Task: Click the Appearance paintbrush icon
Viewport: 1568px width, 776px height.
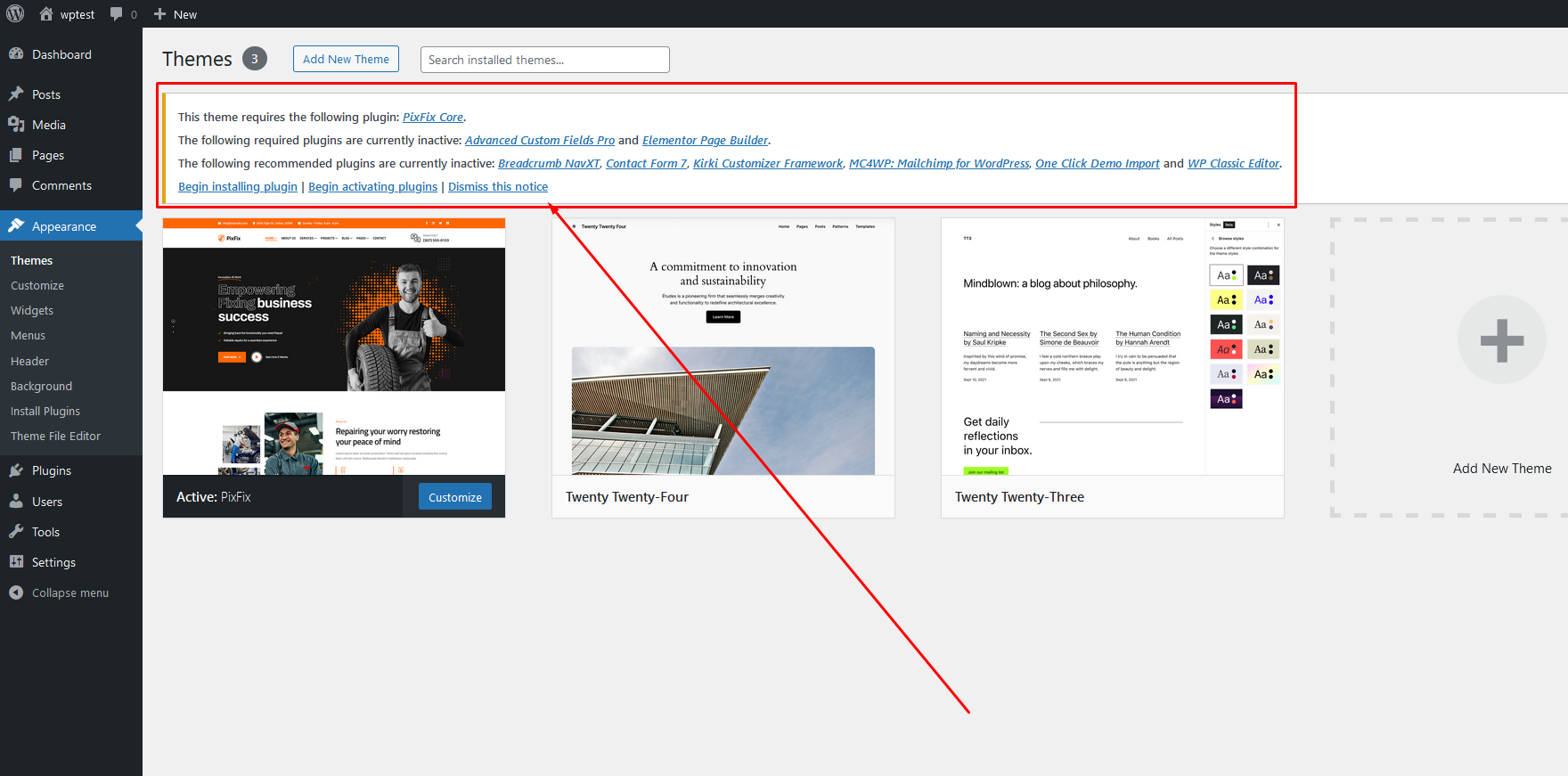Action: (16, 226)
